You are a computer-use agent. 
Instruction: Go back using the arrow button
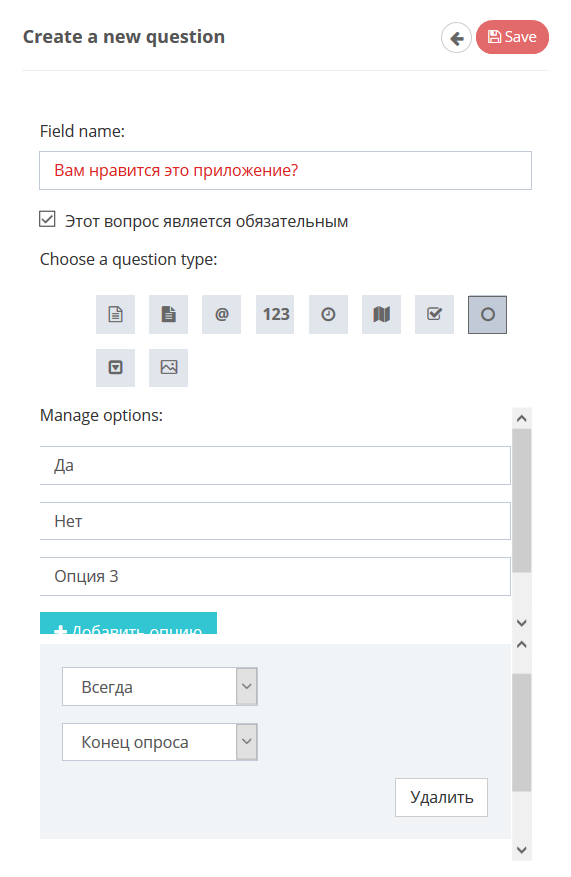[x=456, y=38]
